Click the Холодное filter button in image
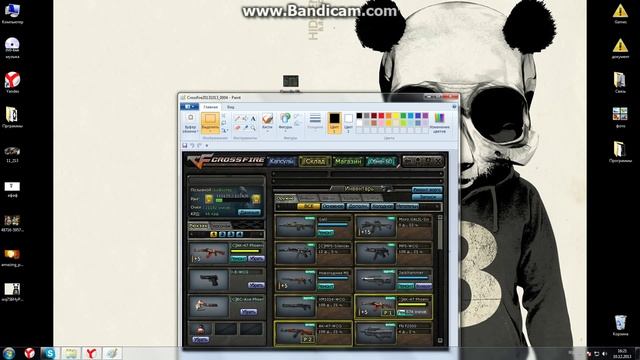The width and height of the screenshot is (640, 360). (382, 207)
